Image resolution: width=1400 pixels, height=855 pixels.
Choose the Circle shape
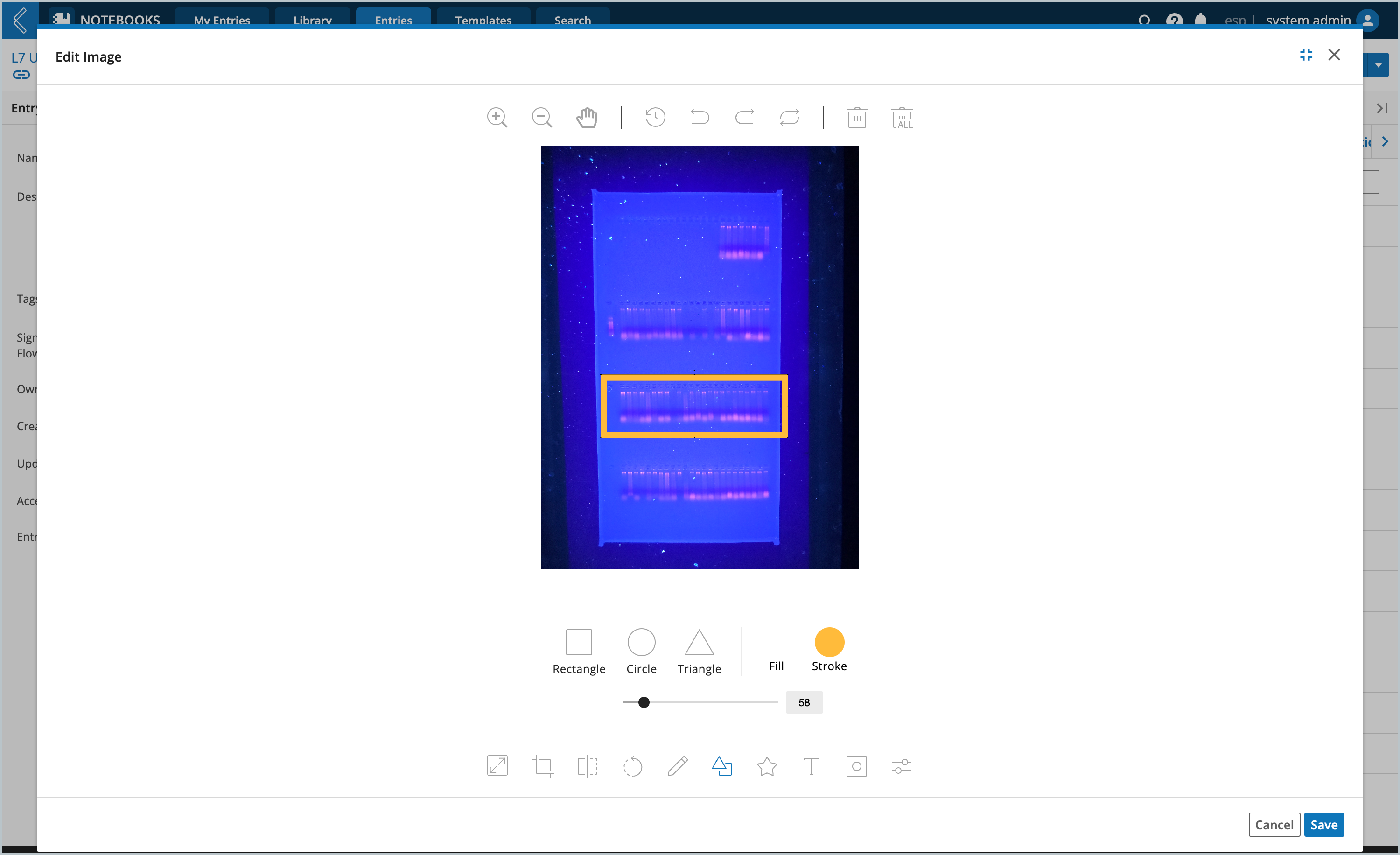(642, 651)
